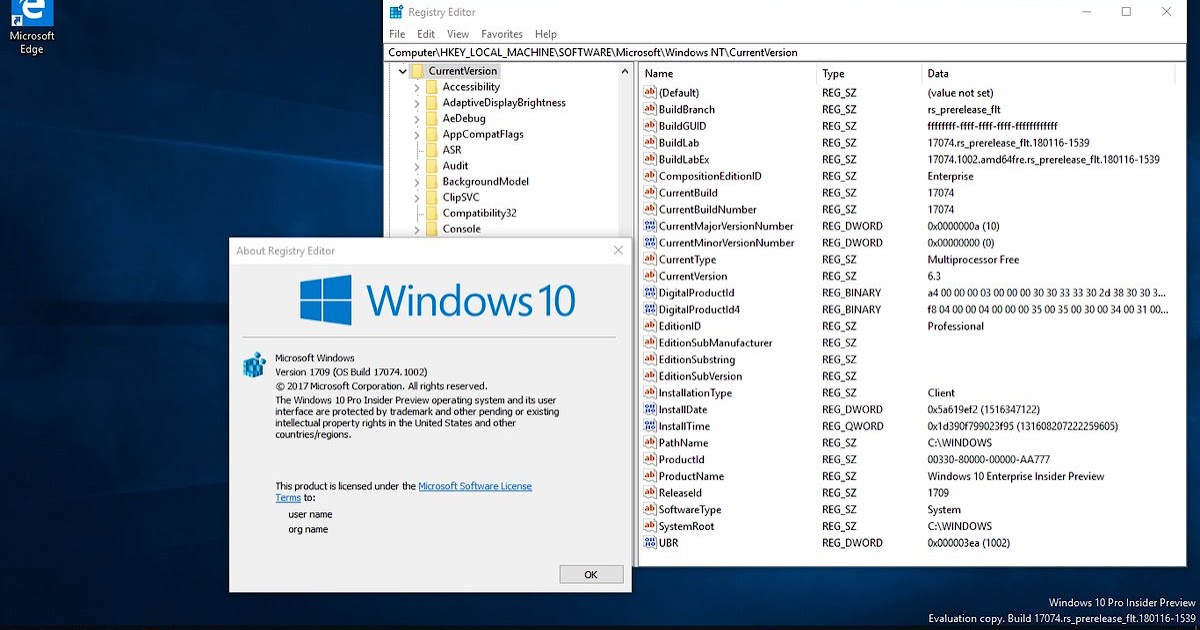Viewport: 1200px width, 630px height.
Task: Open the Microsoft Software License Terms link
Action: [475, 485]
